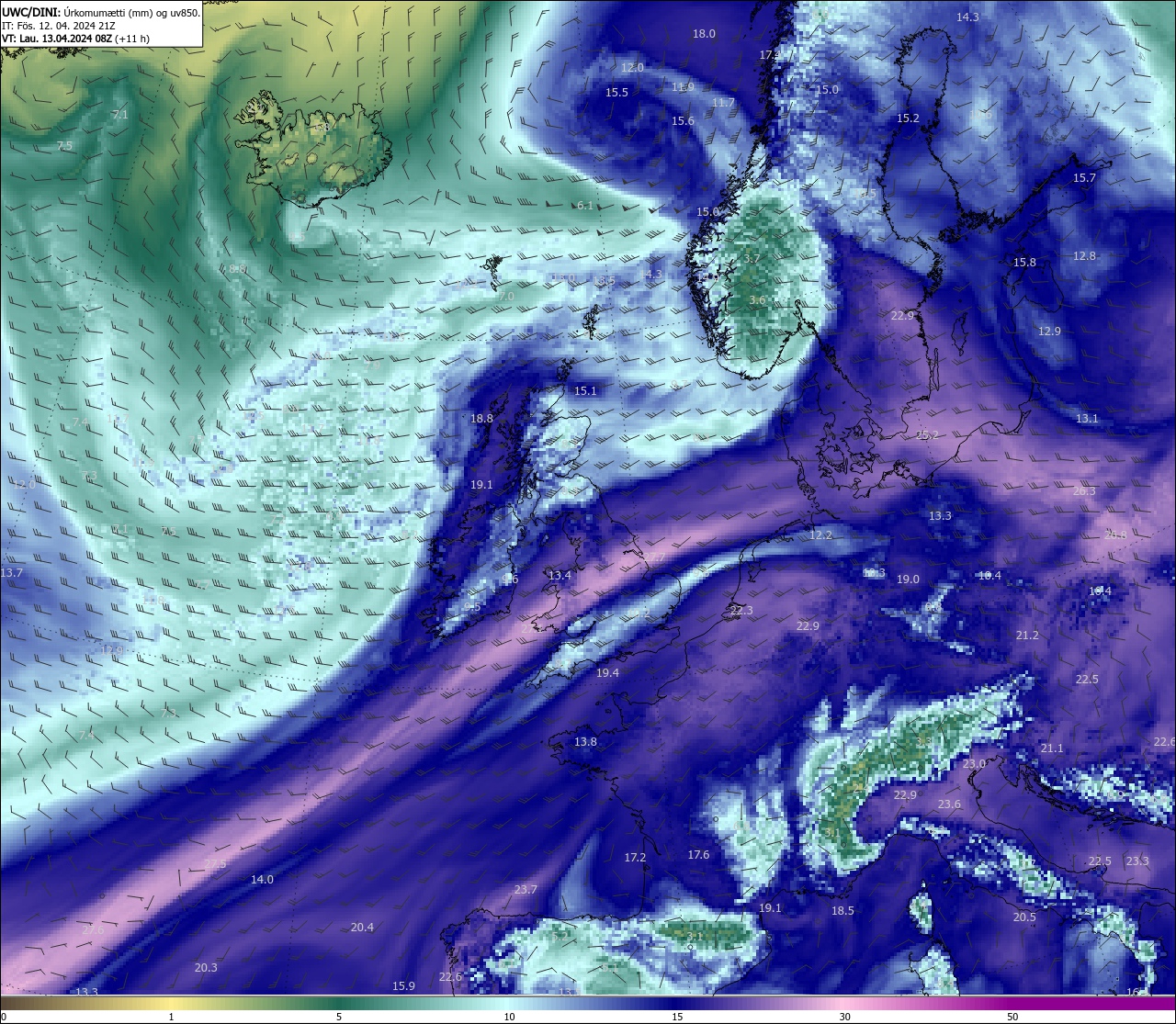The width and height of the screenshot is (1176, 1024).
Task: Click the 1 tick label on the color scale
Action: click(x=171, y=1017)
